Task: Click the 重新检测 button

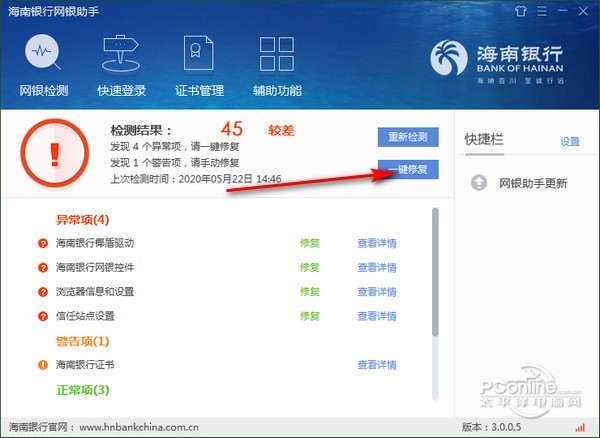Action: (408, 137)
